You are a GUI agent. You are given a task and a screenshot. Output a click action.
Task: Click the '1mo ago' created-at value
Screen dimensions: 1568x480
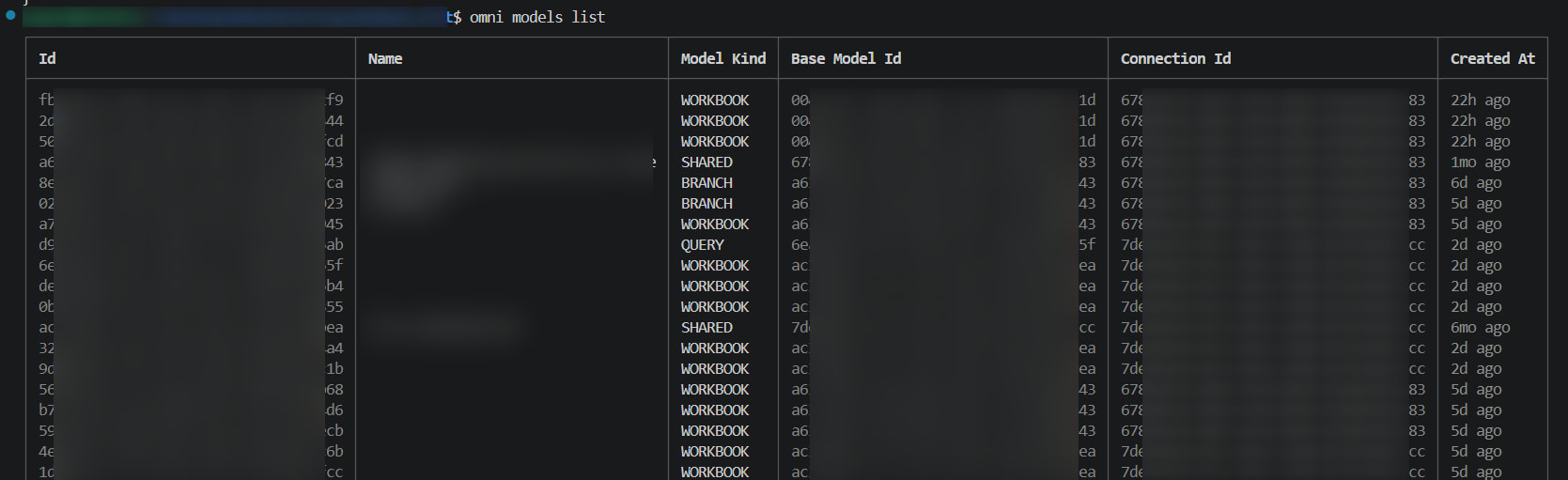click(1480, 162)
